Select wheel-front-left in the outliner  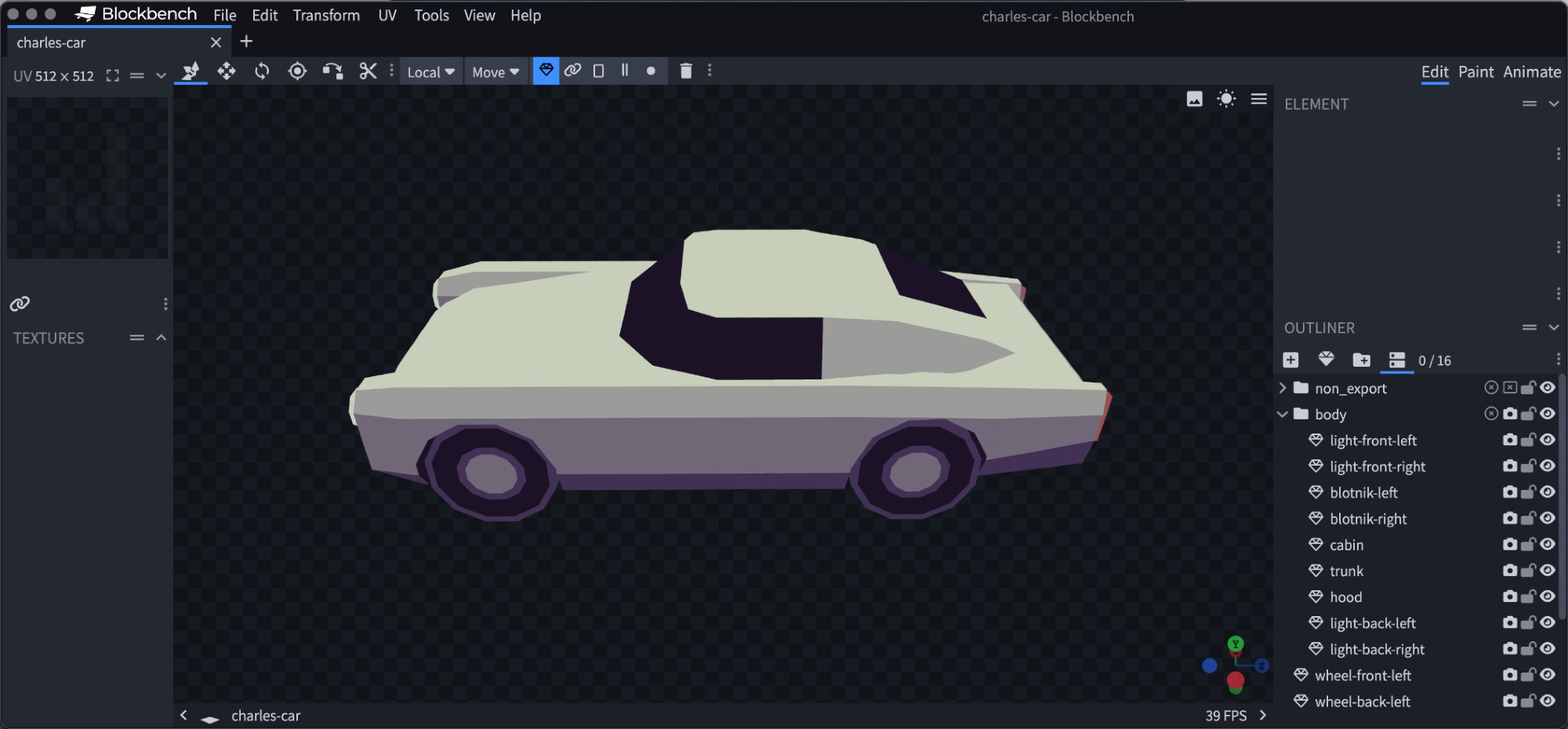[1363, 675]
